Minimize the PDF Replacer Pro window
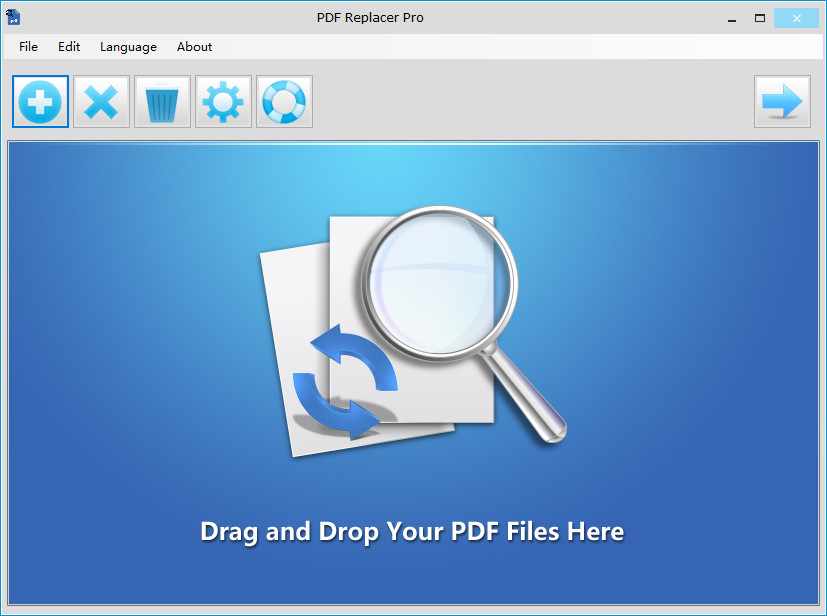The height and width of the screenshot is (616, 827). tap(731, 18)
